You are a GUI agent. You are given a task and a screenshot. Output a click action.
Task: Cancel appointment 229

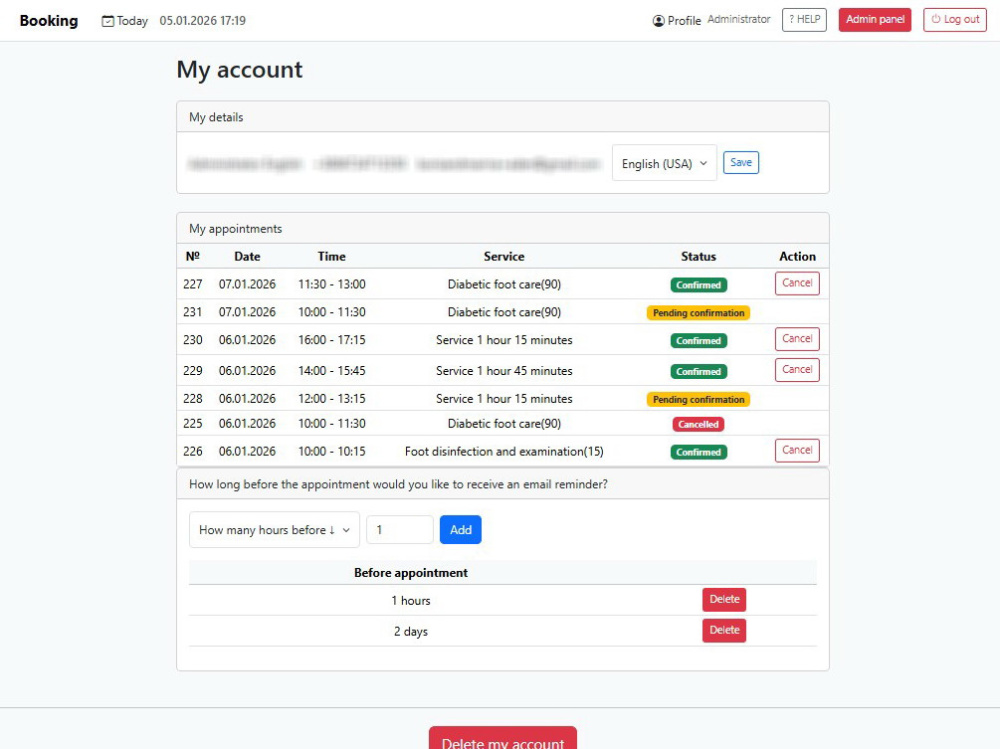pos(797,369)
